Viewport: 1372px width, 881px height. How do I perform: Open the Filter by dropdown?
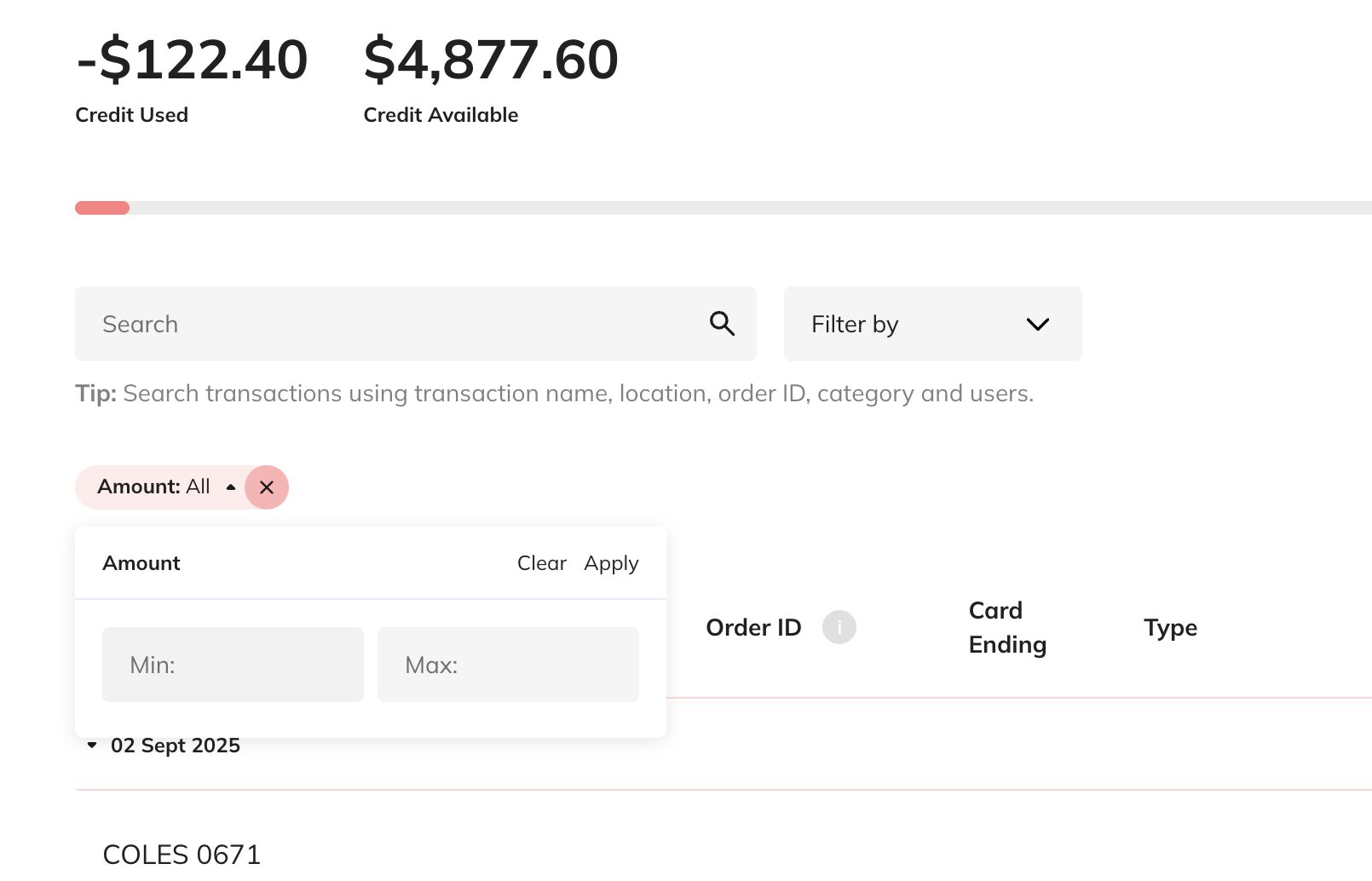pos(933,324)
